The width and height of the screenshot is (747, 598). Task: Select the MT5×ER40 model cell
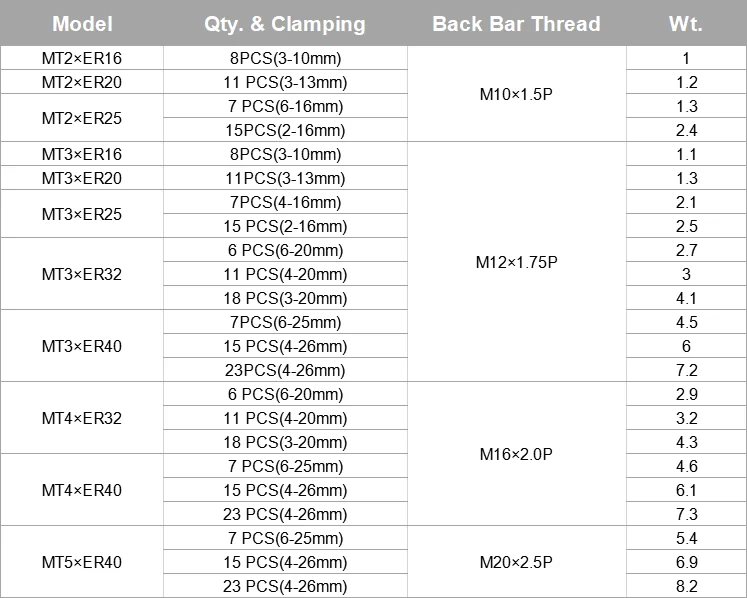(82, 562)
